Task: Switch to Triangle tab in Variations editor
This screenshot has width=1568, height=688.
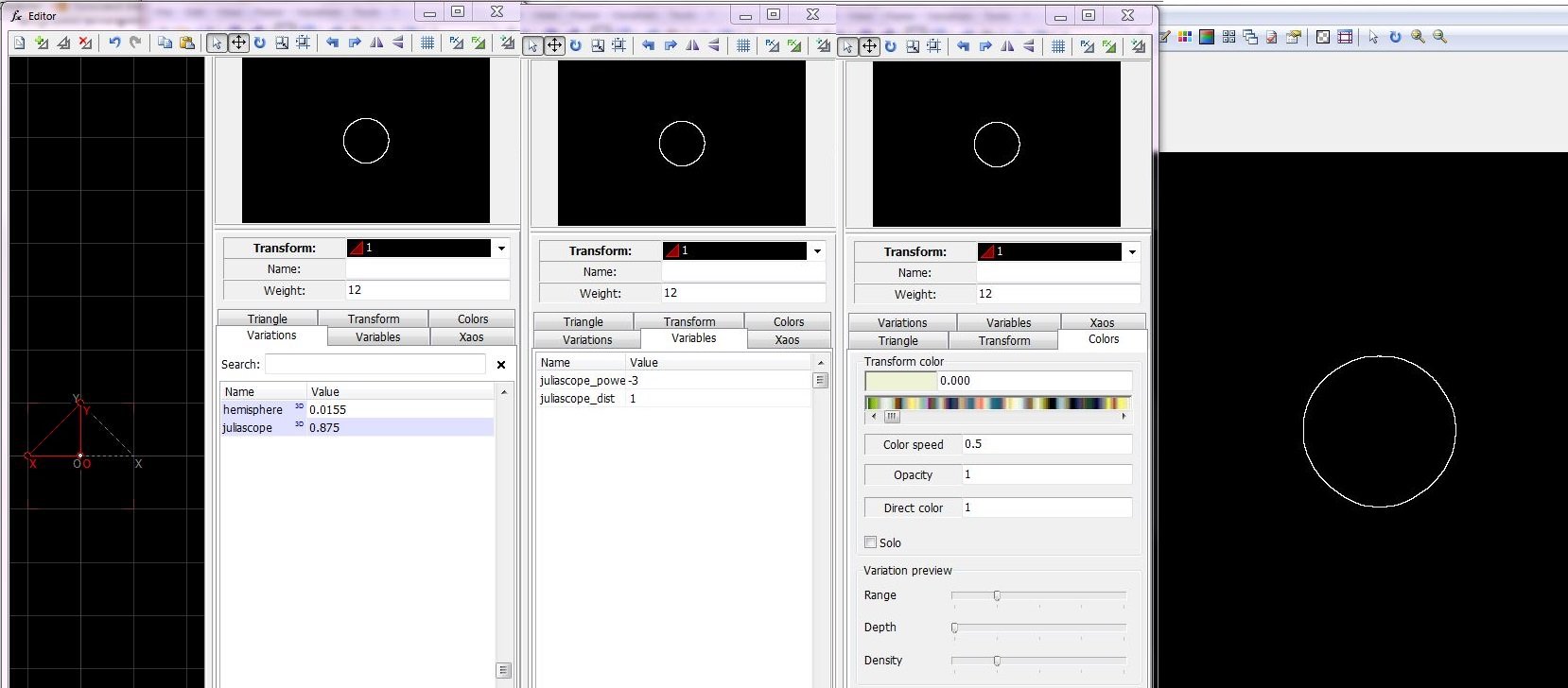Action: click(x=268, y=319)
